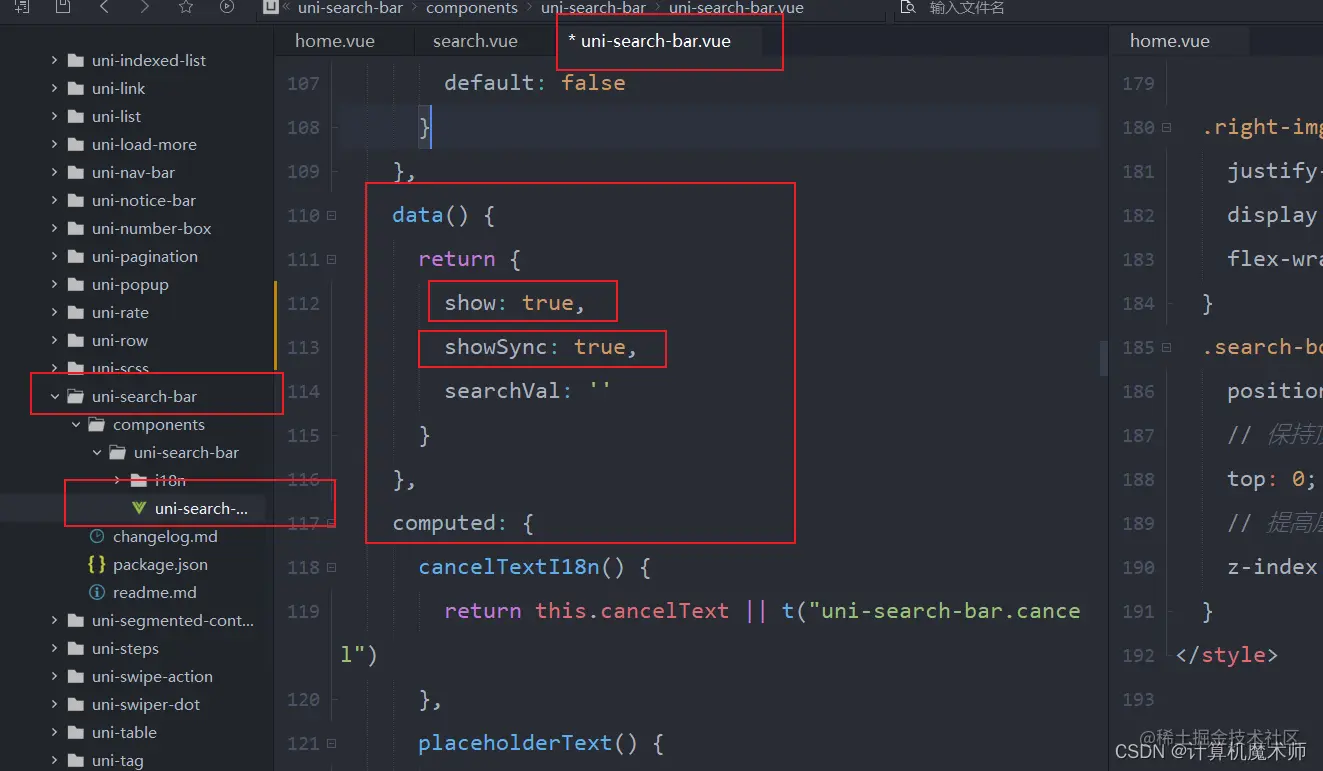The width and height of the screenshot is (1323, 771).
Task: Click the project logo icon before breadcrumbs
Action: 270,7
